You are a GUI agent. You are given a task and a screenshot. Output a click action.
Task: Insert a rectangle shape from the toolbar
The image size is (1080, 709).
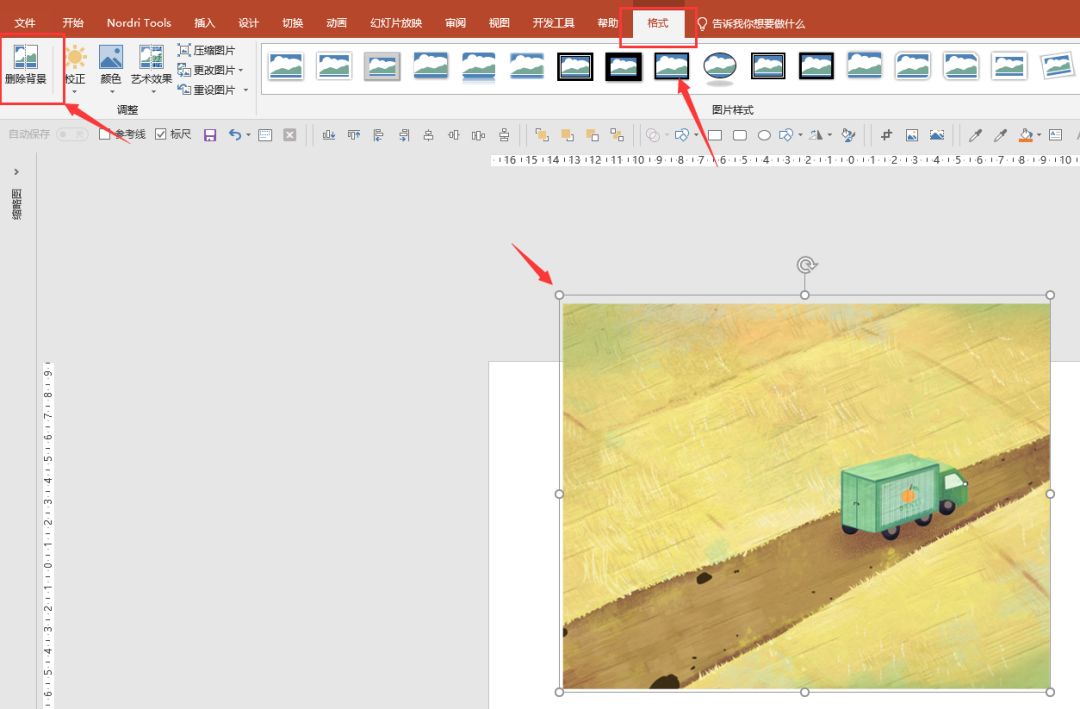pos(715,135)
